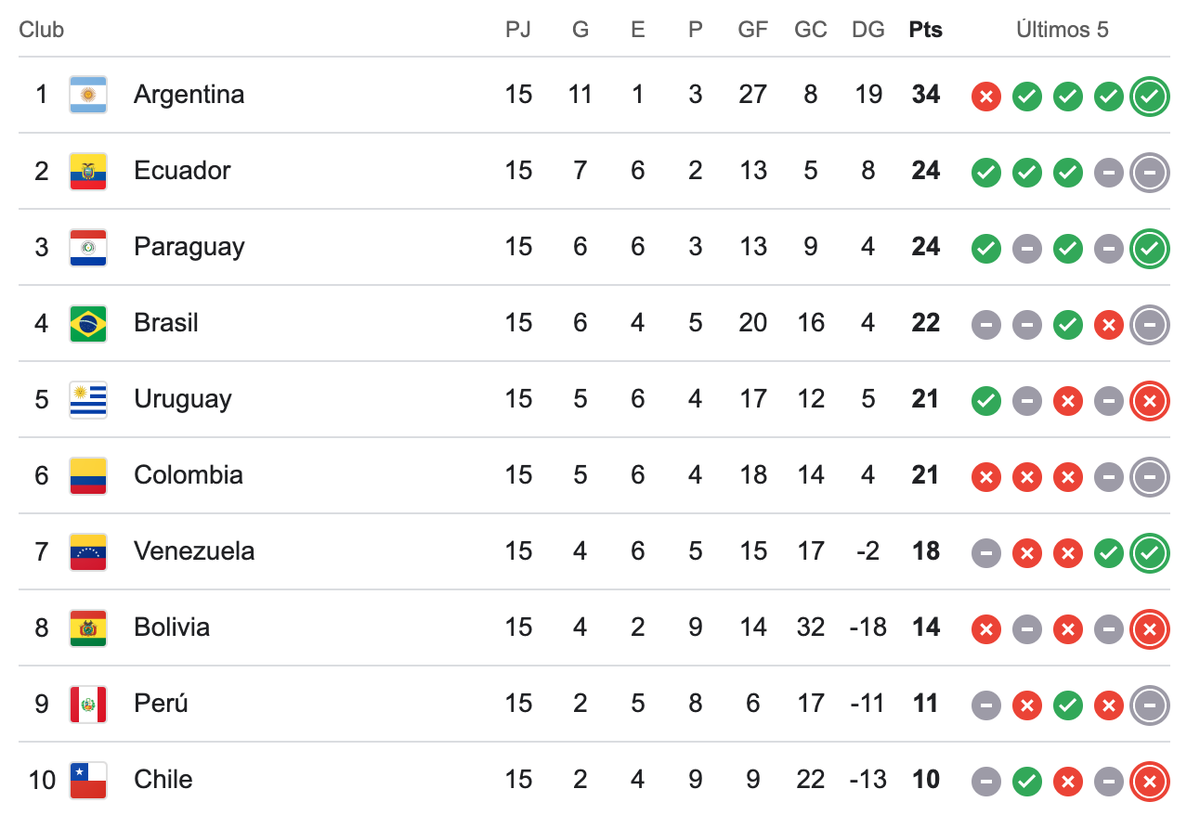Click the Venezuela flag icon
The width and height of the screenshot is (1200, 828).
88,552
